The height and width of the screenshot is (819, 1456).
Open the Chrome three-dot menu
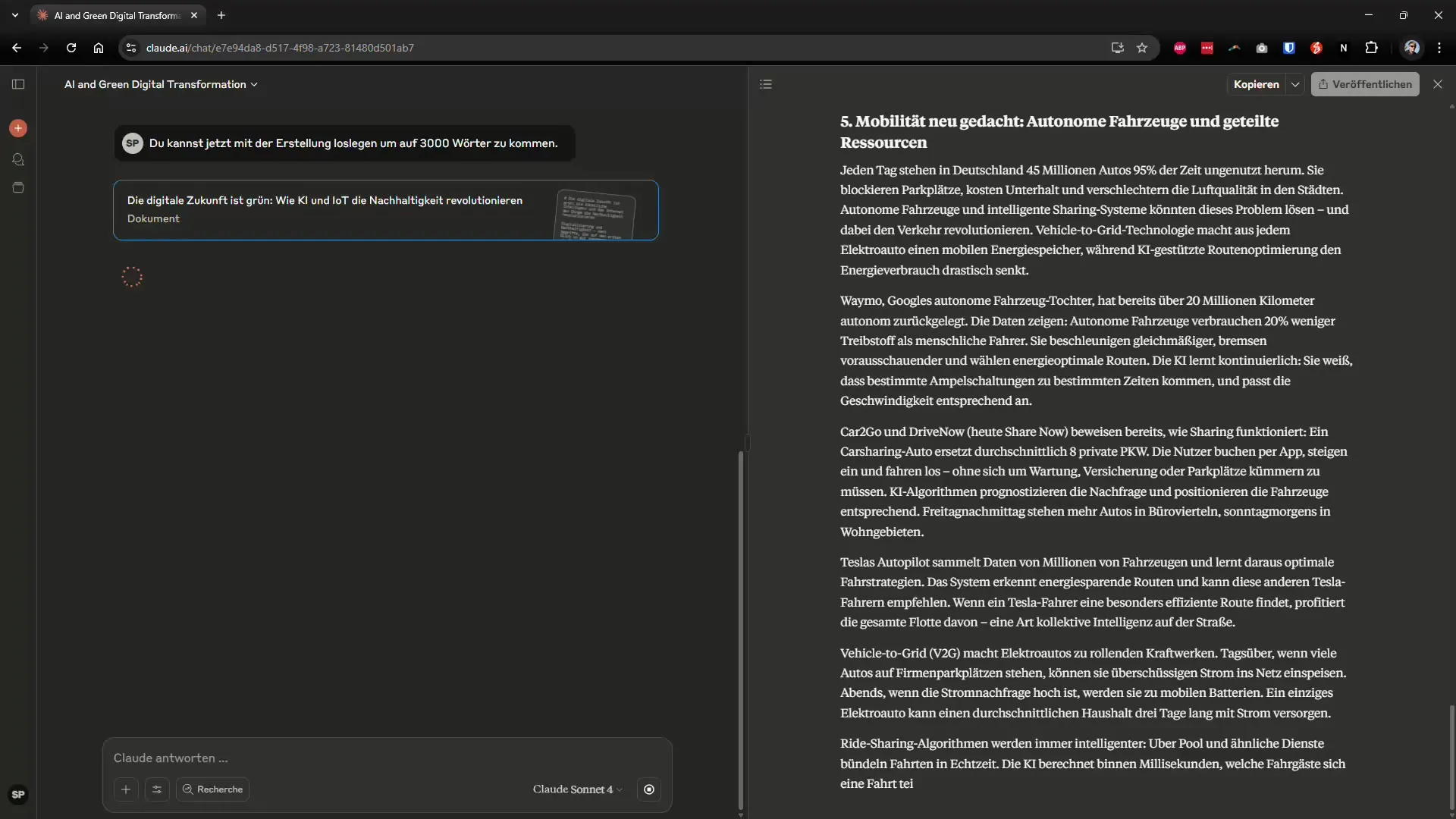(1439, 48)
